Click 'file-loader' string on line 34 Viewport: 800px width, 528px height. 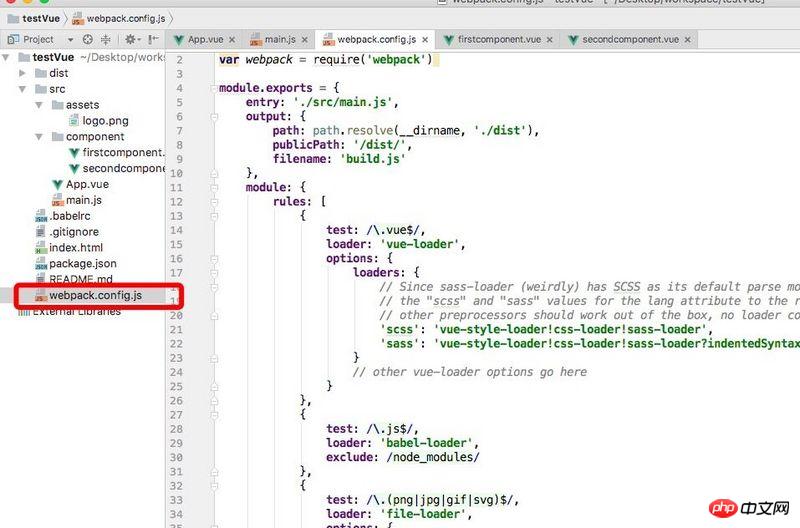coord(423,514)
